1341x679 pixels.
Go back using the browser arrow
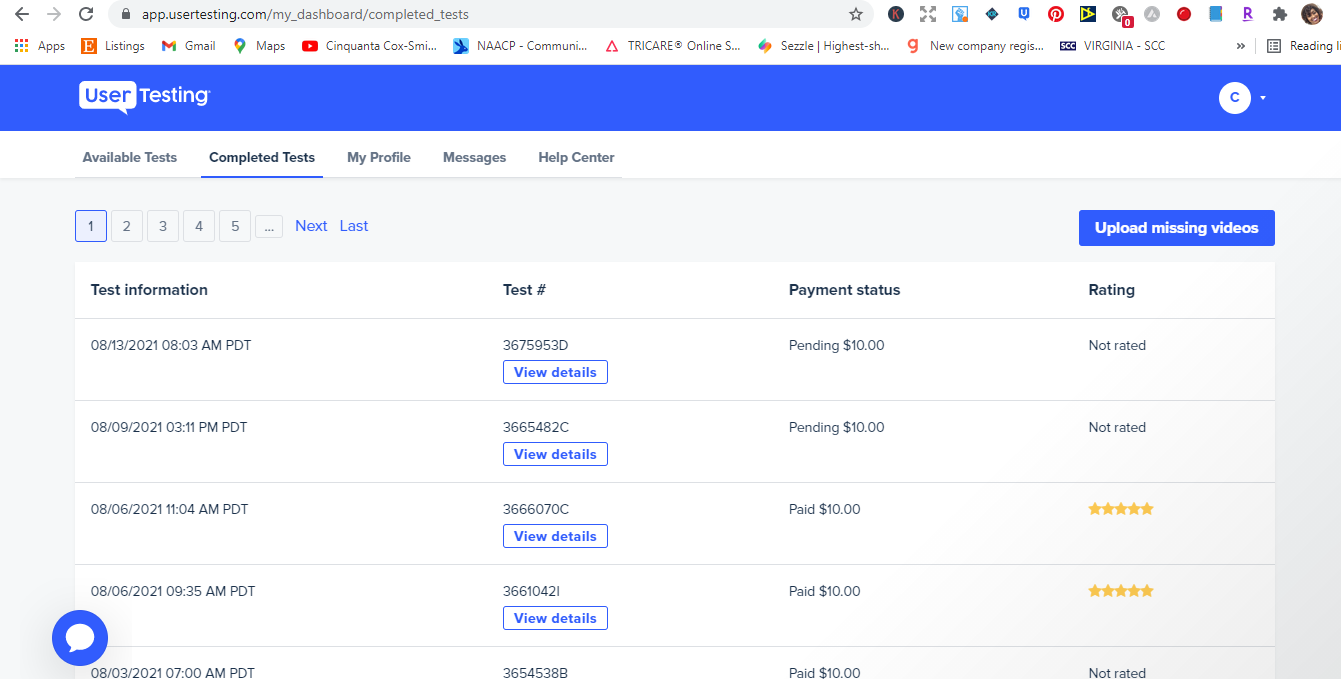21,14
